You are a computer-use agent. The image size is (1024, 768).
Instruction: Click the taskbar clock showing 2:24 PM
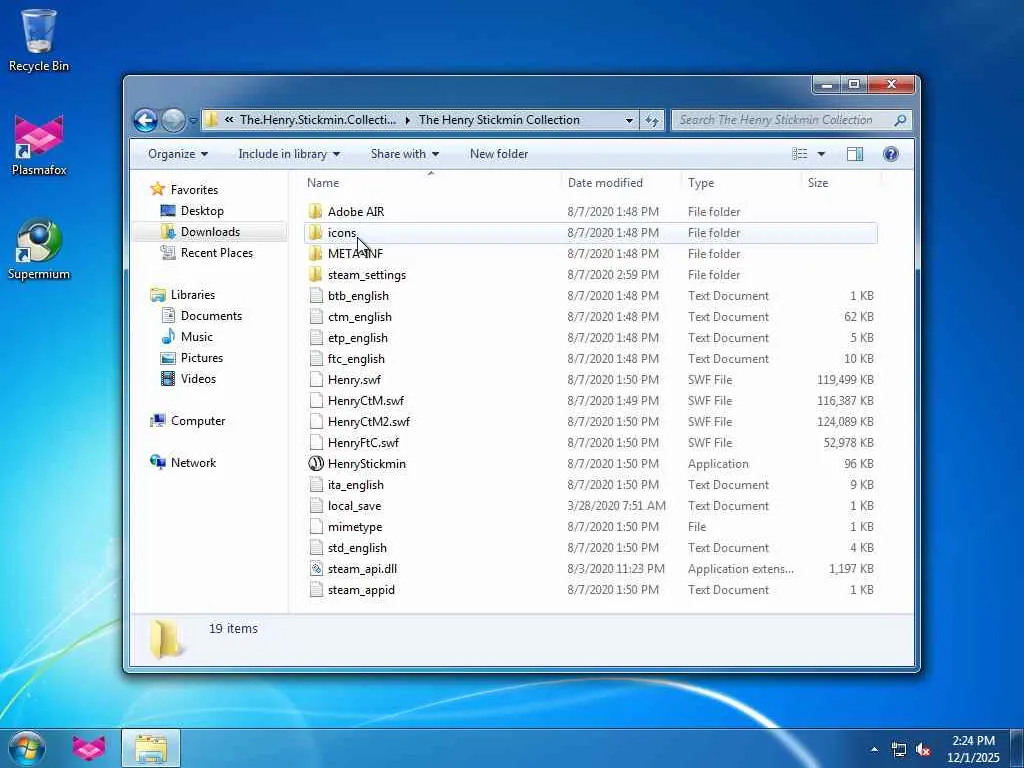(973, 749)
